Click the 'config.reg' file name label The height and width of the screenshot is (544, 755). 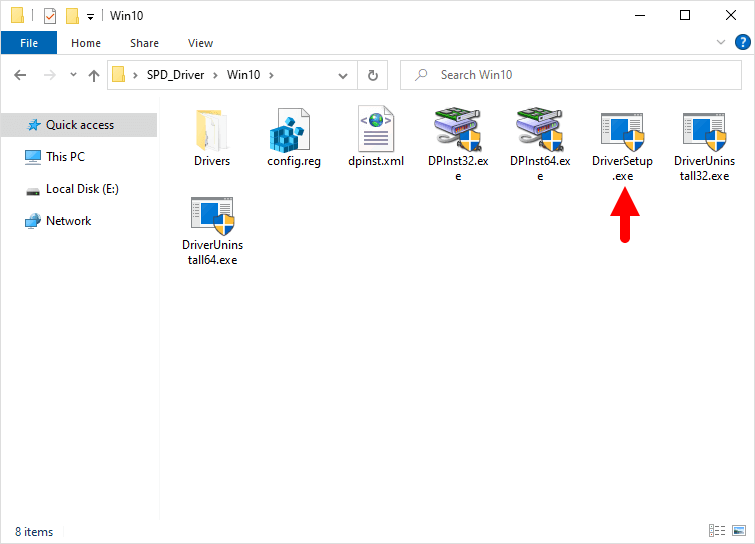294,161
